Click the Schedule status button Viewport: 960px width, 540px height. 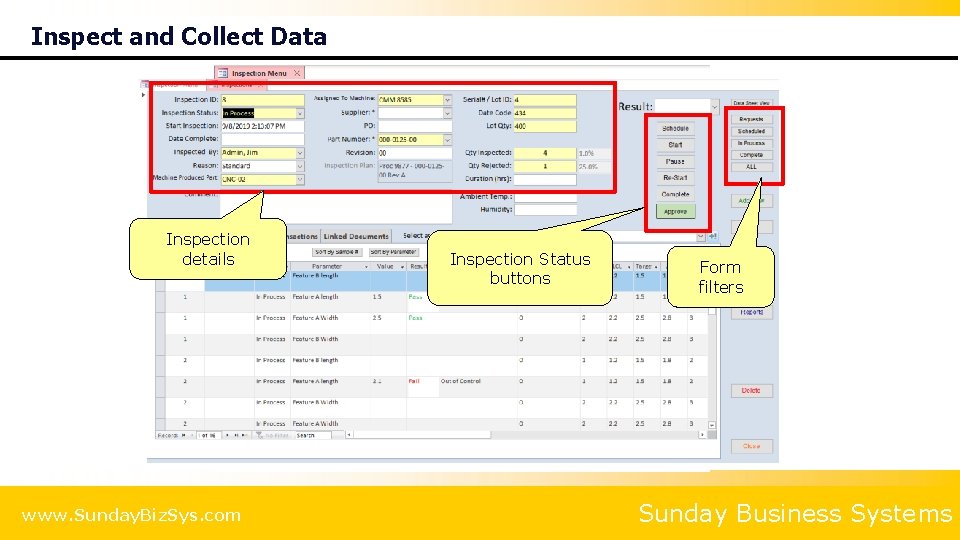click(675, 129)
